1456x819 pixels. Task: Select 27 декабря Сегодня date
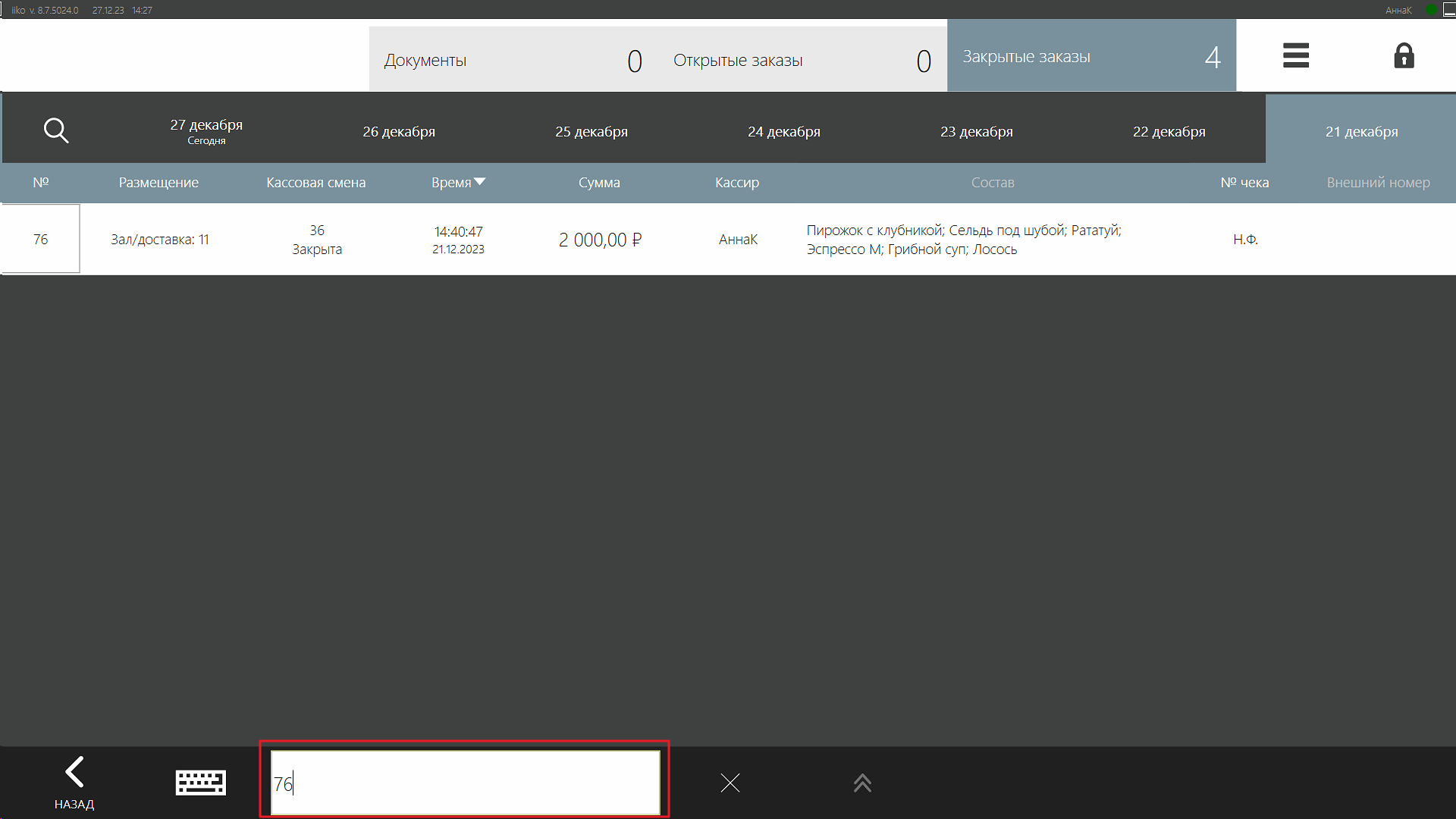pos(206,130)
